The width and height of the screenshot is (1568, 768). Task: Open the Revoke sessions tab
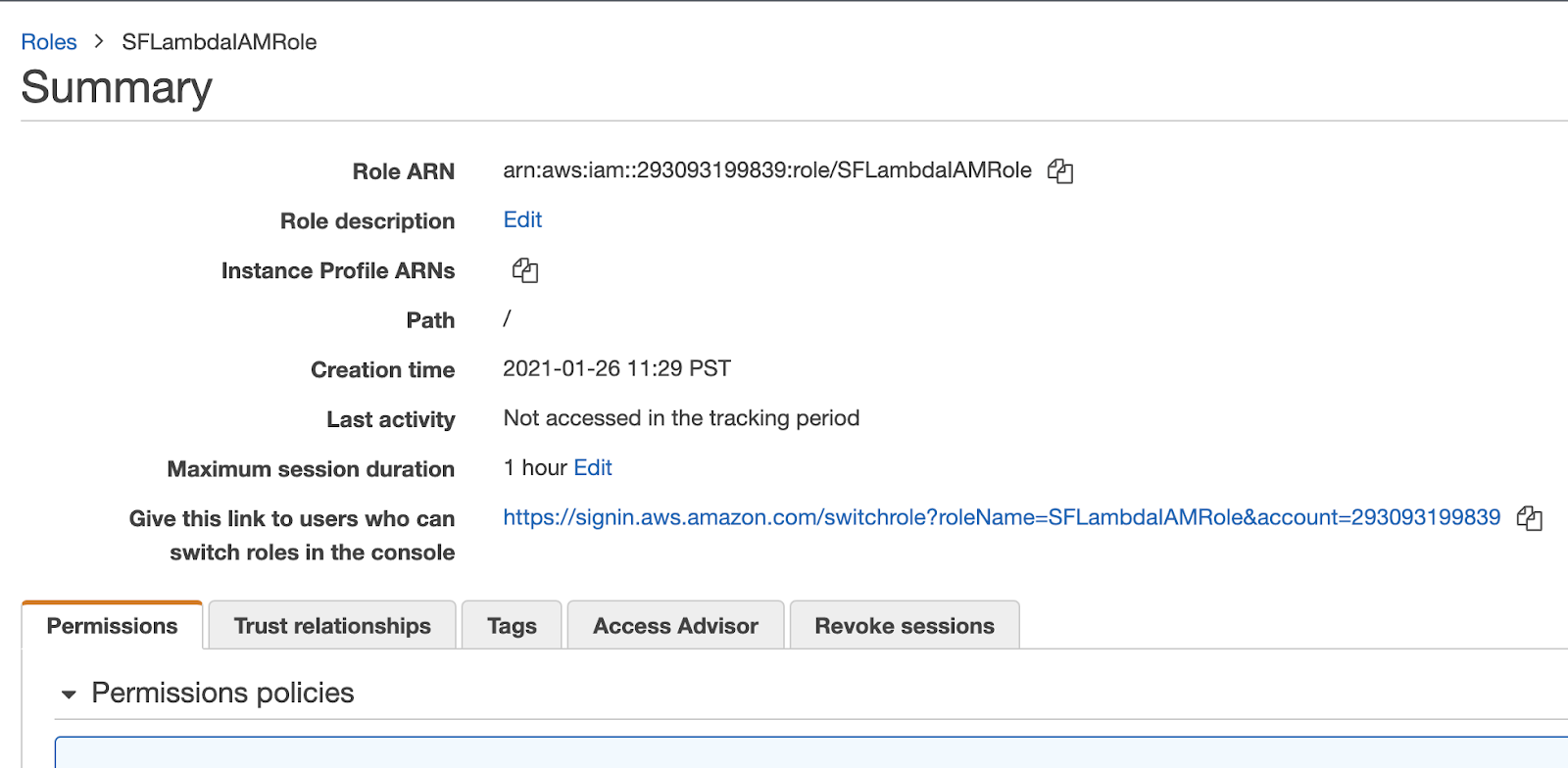point(904,626)
